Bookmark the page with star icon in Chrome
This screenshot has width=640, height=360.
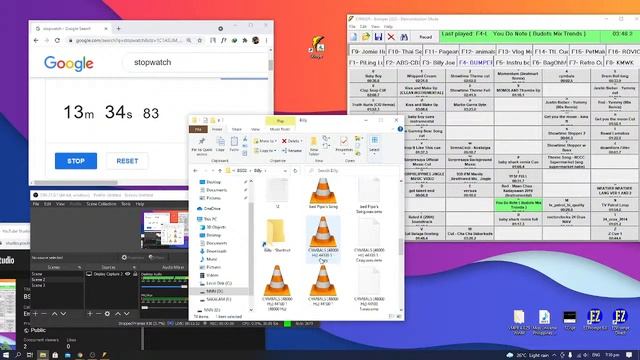click(x=200, y=40)
